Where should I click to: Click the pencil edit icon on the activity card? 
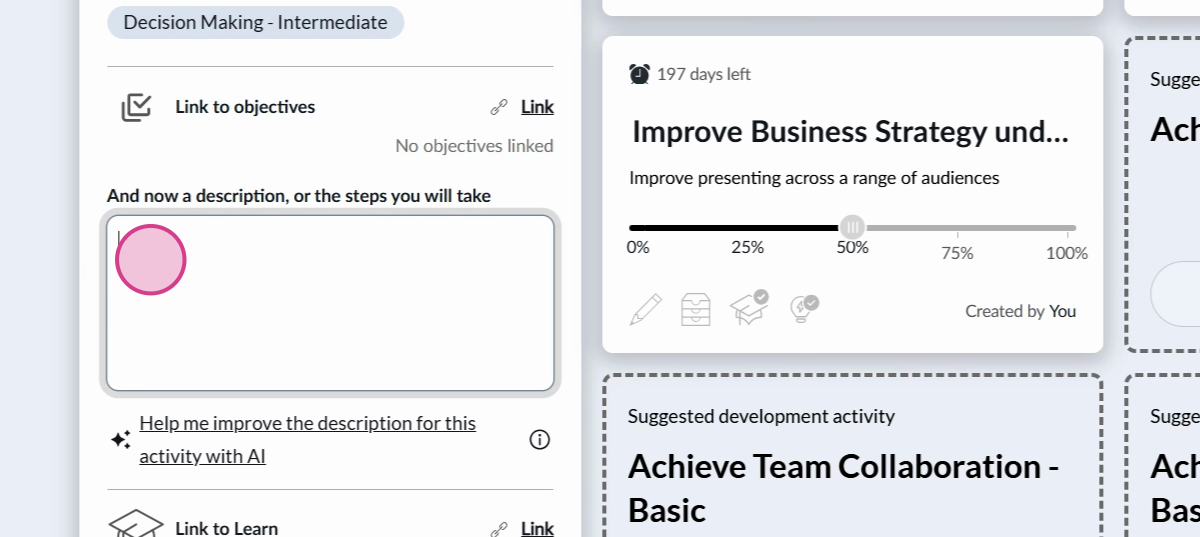[x=645, y=310]
